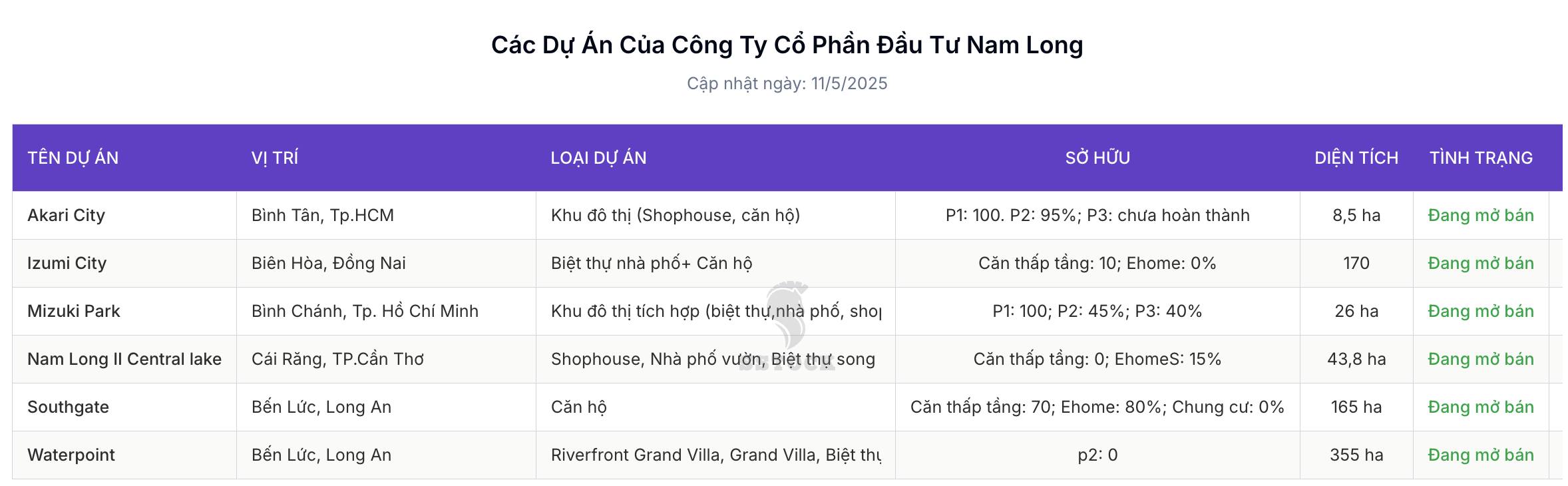Click the Southgate project name
The height and width of the screenshot is (486, 1568).
click(68, 407)
